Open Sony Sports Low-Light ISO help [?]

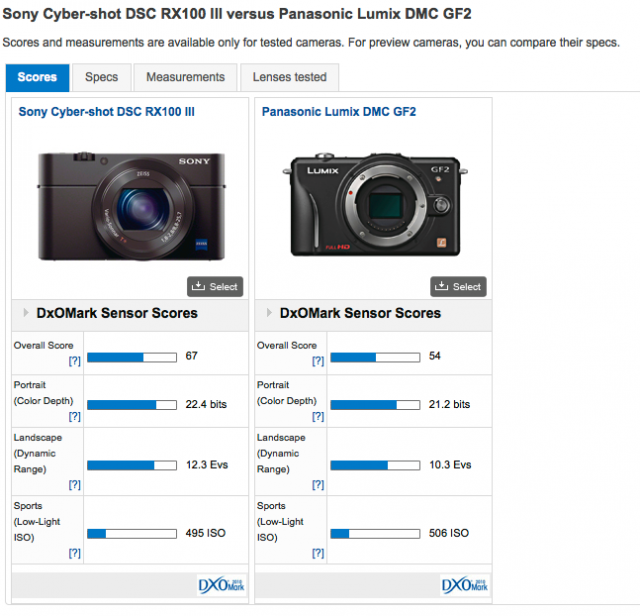tap(74, 553)
